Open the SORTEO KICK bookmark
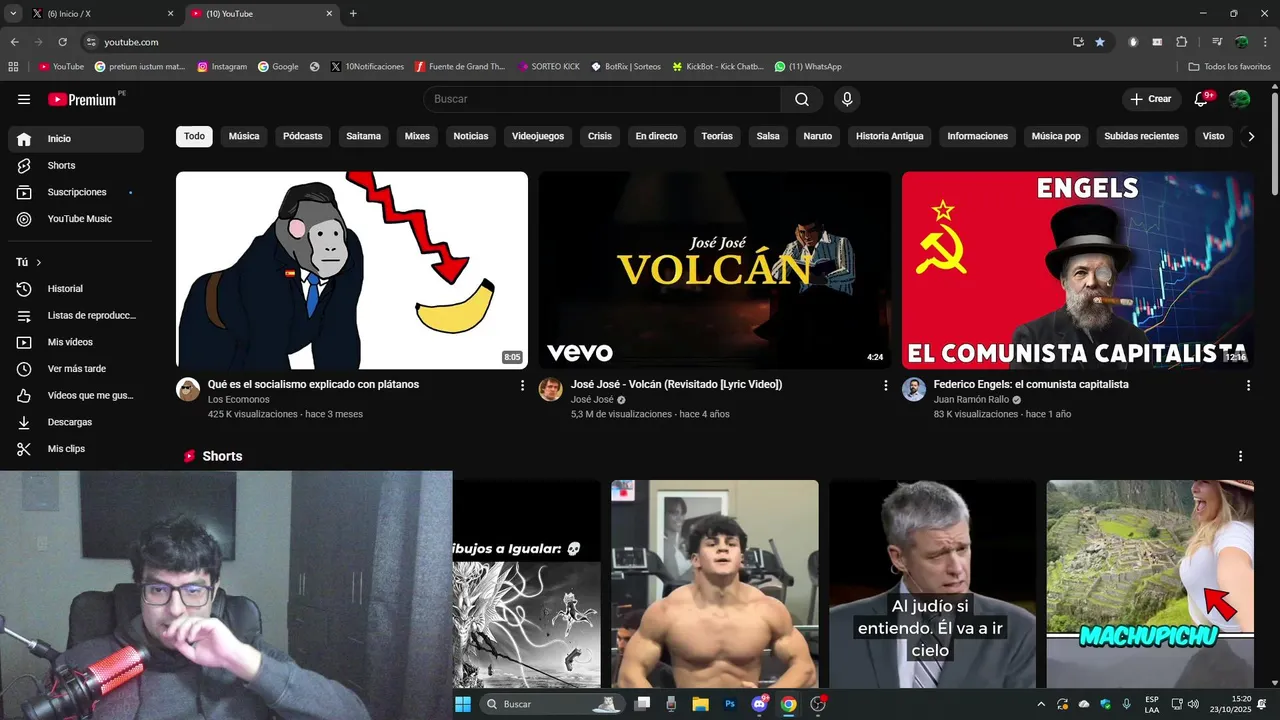Viewport: 1280px width, 720px height. 549,67
